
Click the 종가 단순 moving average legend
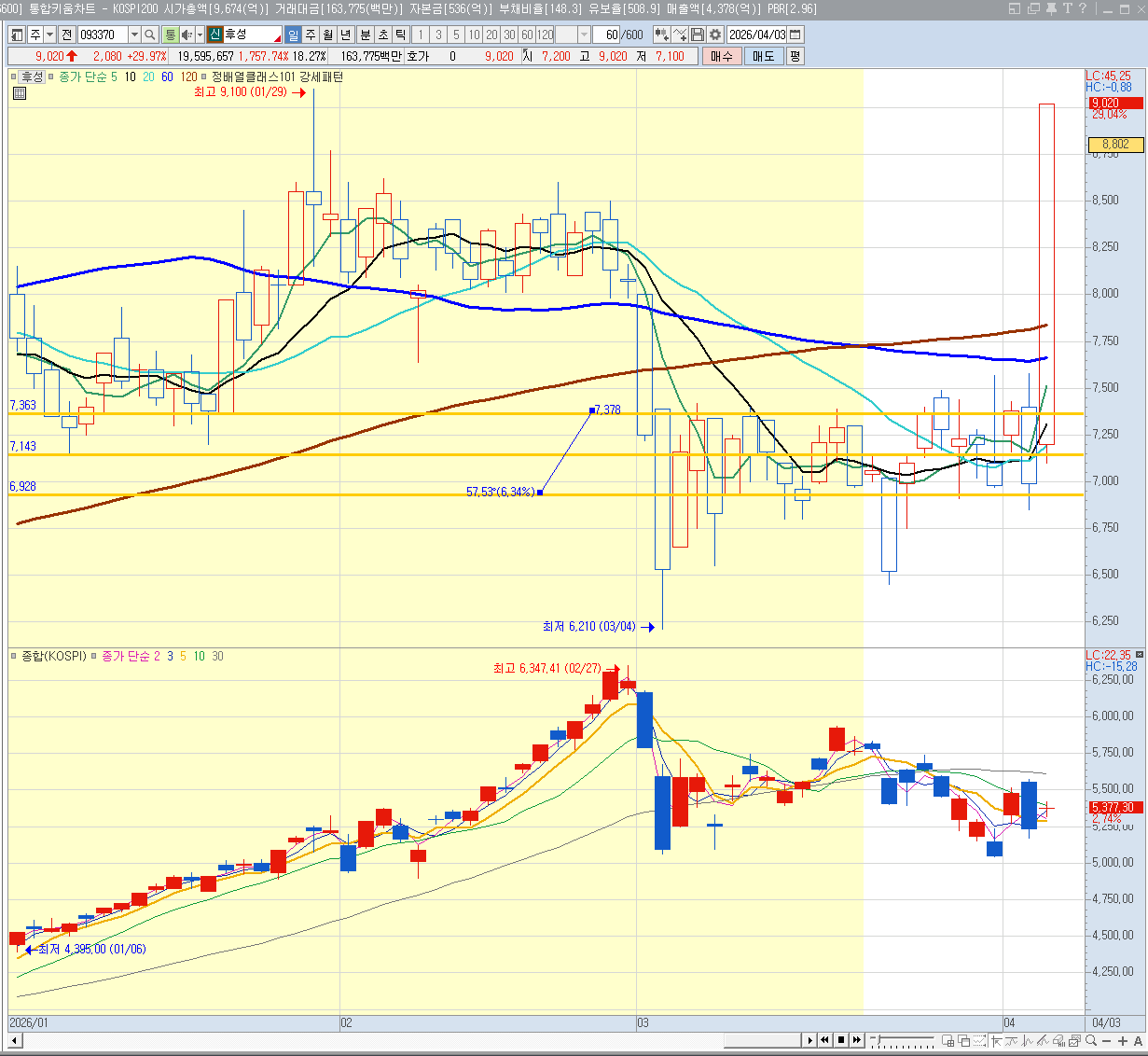pos(82,76)
